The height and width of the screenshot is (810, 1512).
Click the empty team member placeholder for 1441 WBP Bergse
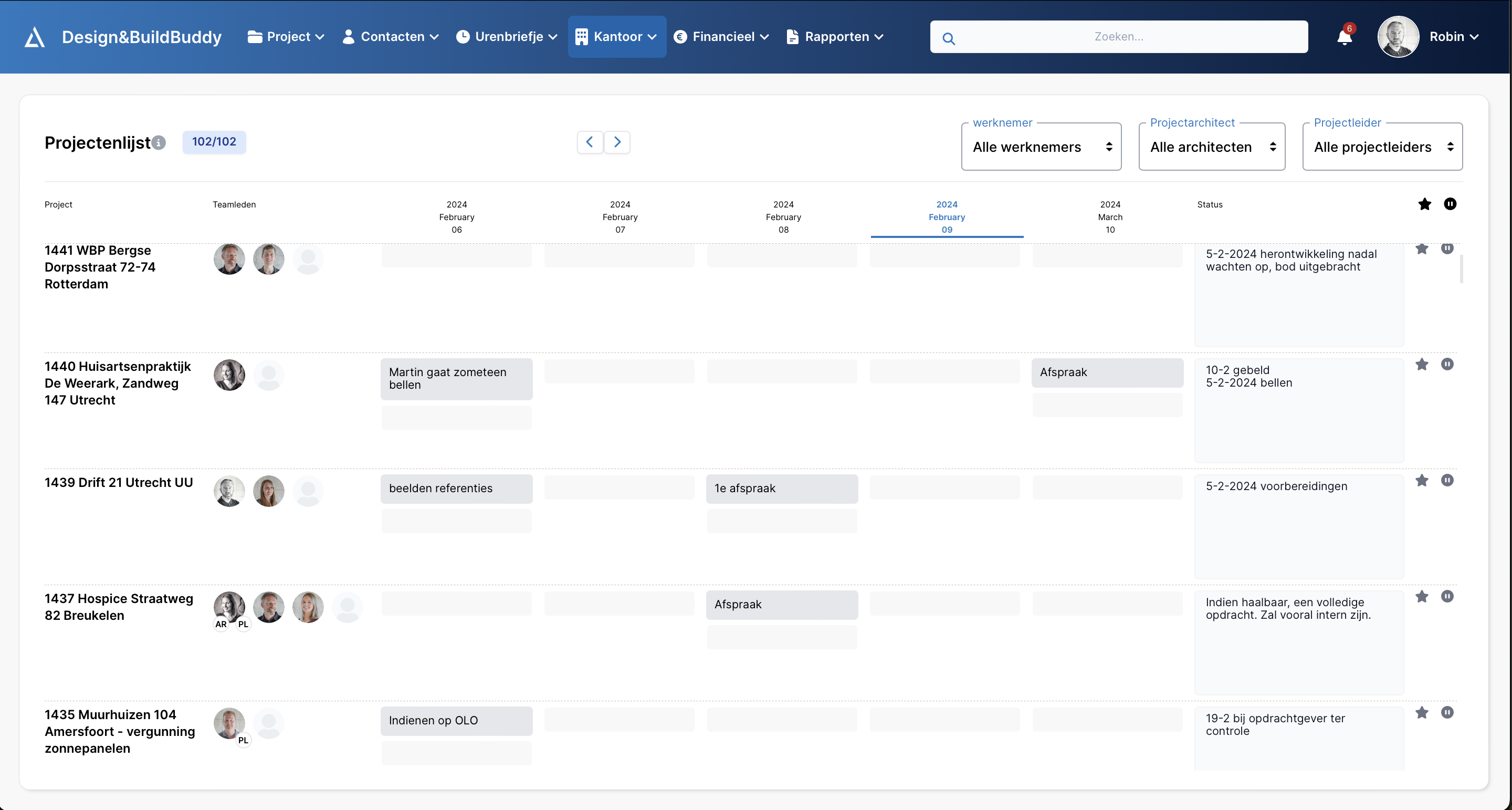coord(308,259)
